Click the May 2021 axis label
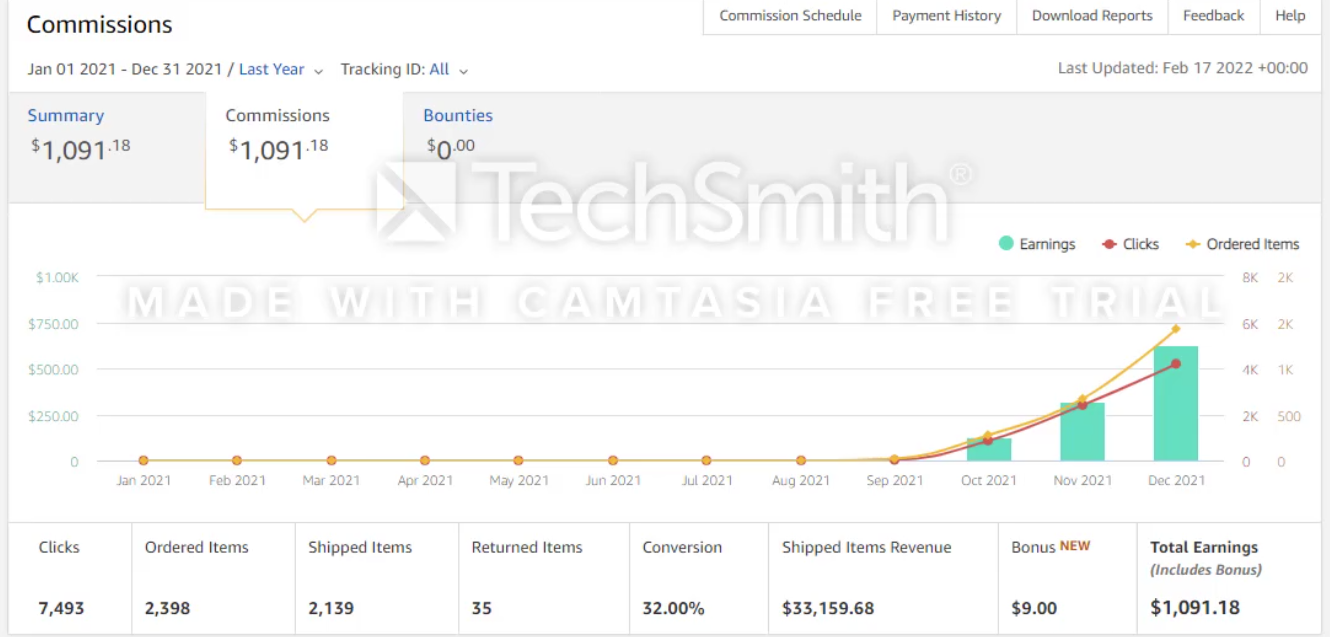The width and height of the screenshot is (1330, 637). [x=519, y=480]
